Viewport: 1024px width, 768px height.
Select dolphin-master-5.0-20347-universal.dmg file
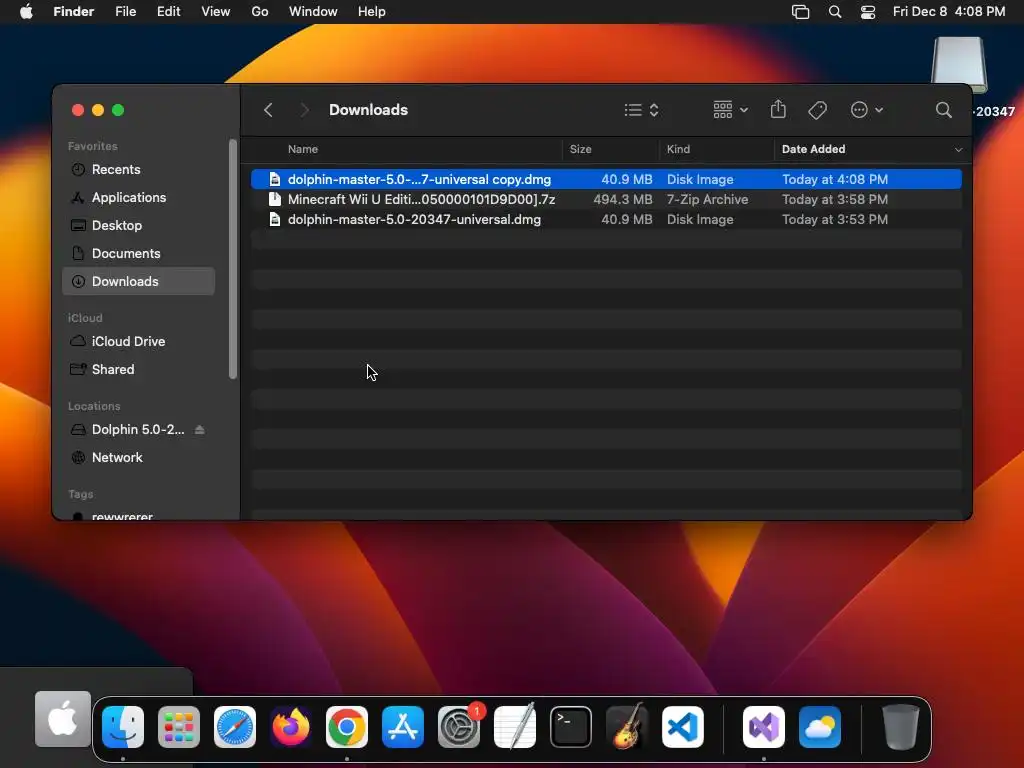[606, 219]
